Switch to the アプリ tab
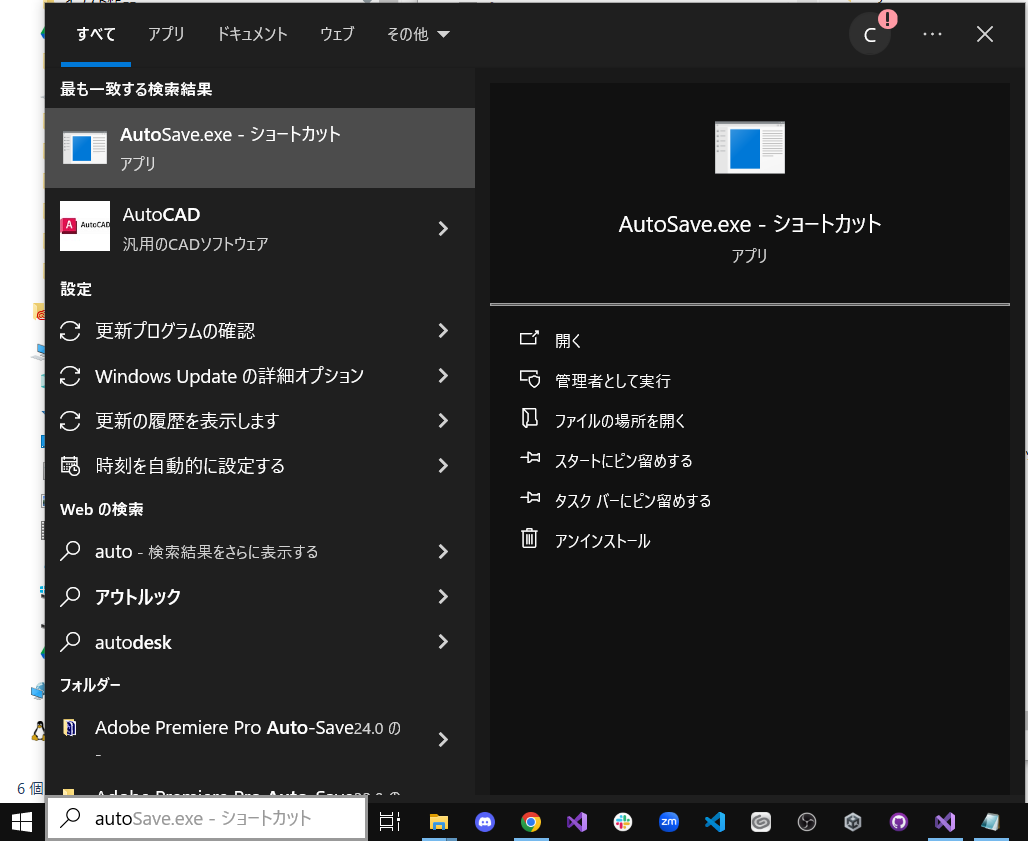The height and width of the screenshot is (841, 1028). point(166,34)
